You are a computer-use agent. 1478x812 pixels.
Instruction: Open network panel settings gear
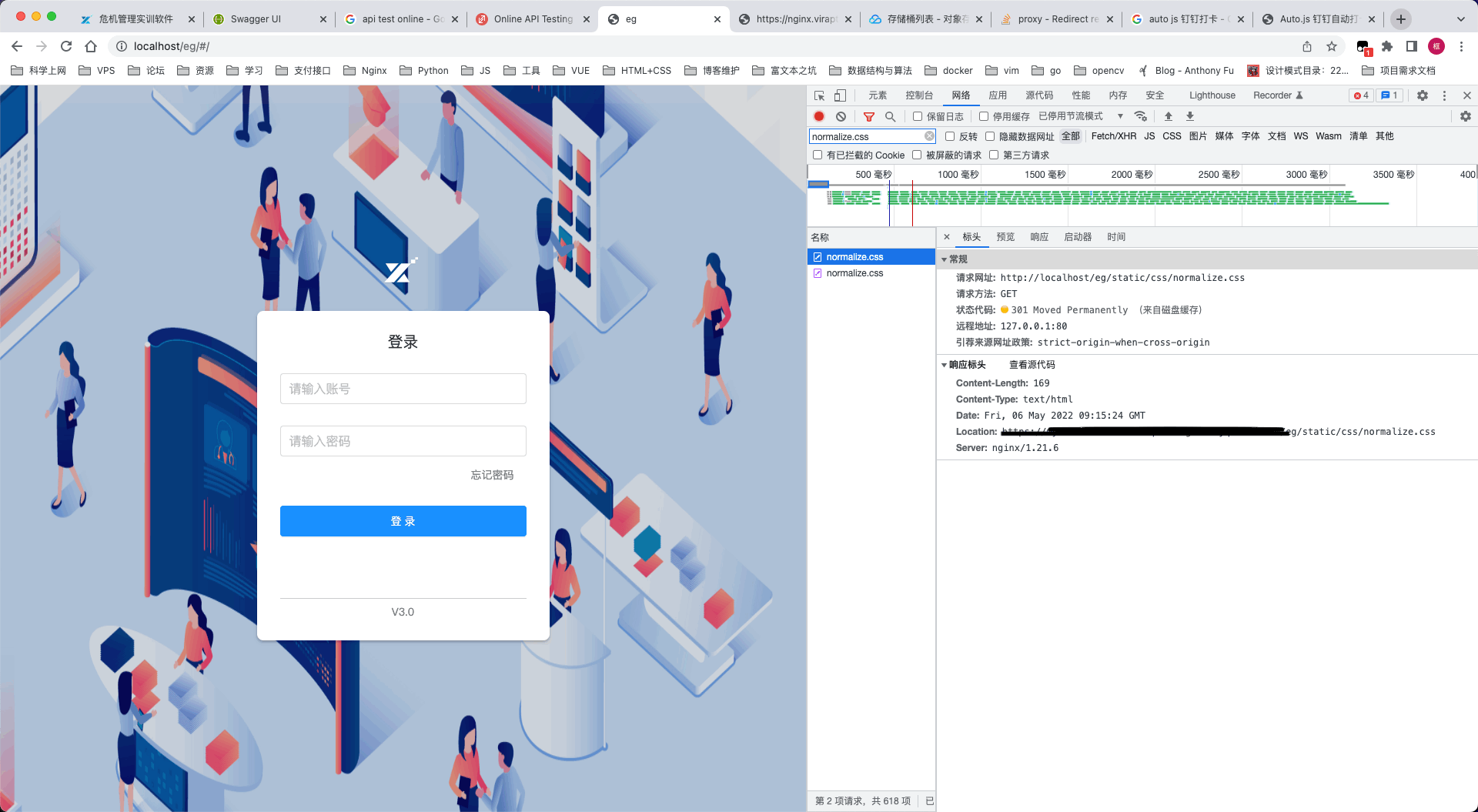(x=1466, y=116)
